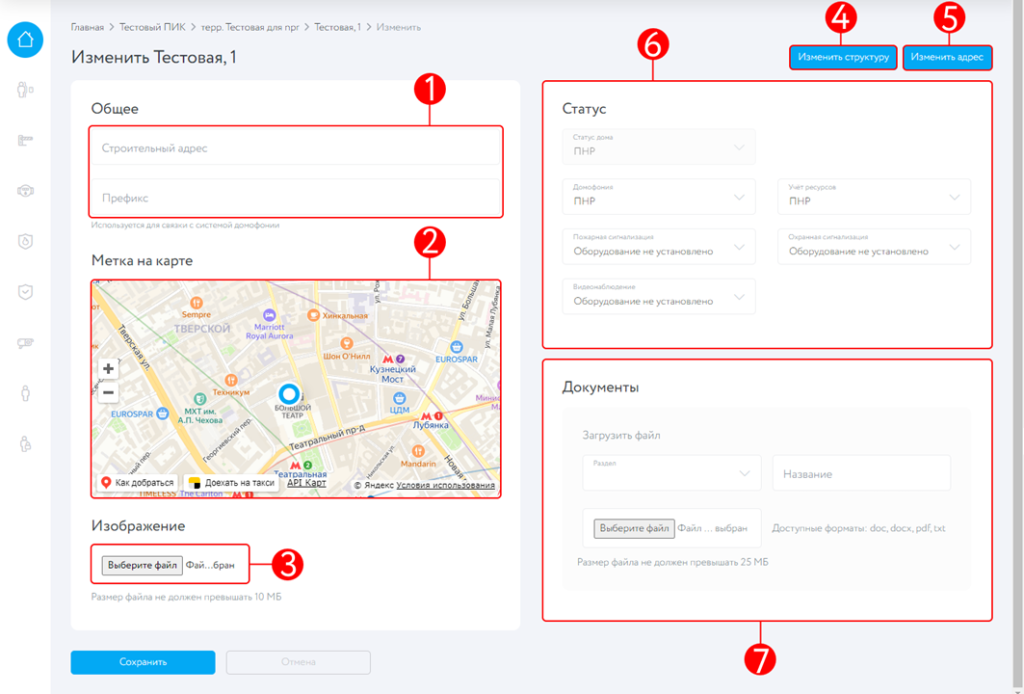1024x694 pixels.
Task: Open the Учет ресурсов dropdown
Action: 874,196
